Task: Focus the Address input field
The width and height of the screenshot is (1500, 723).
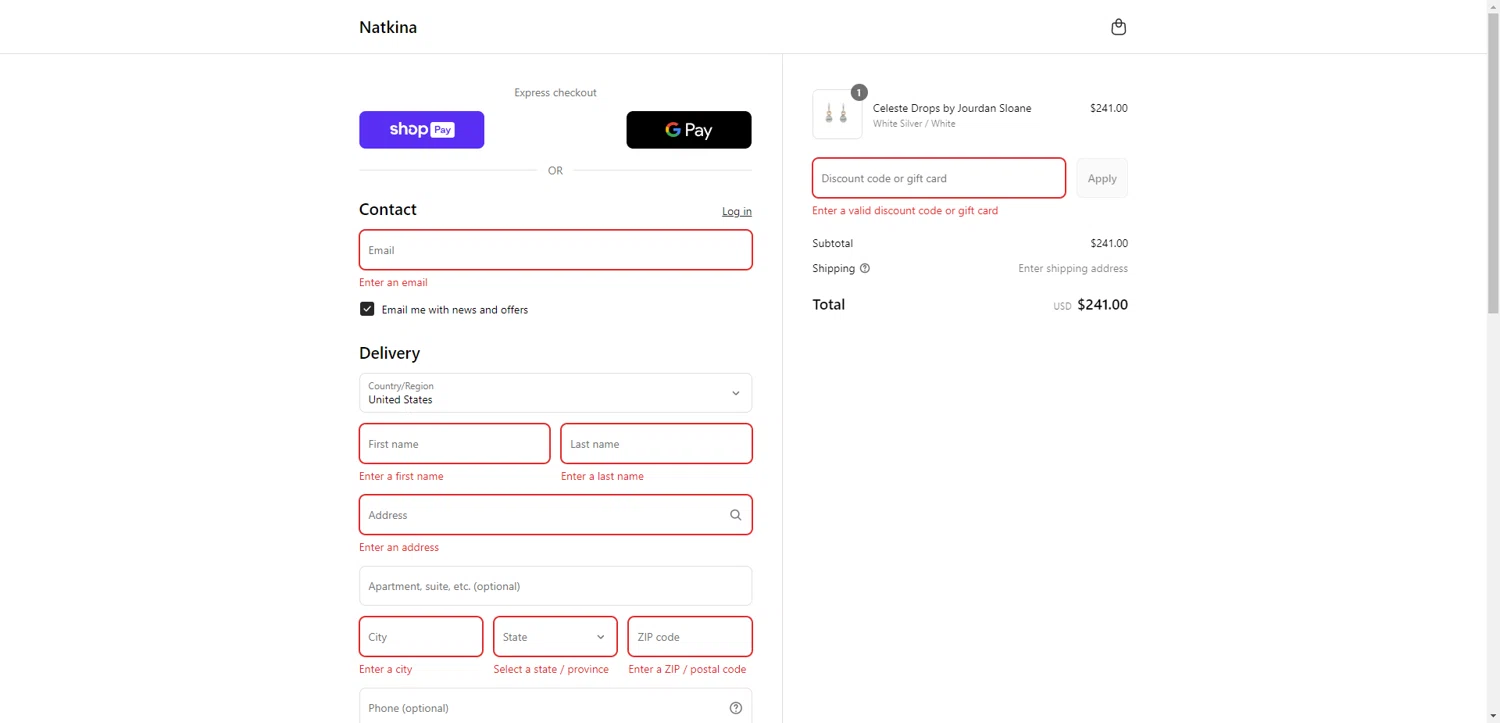Action: (555, 515)
